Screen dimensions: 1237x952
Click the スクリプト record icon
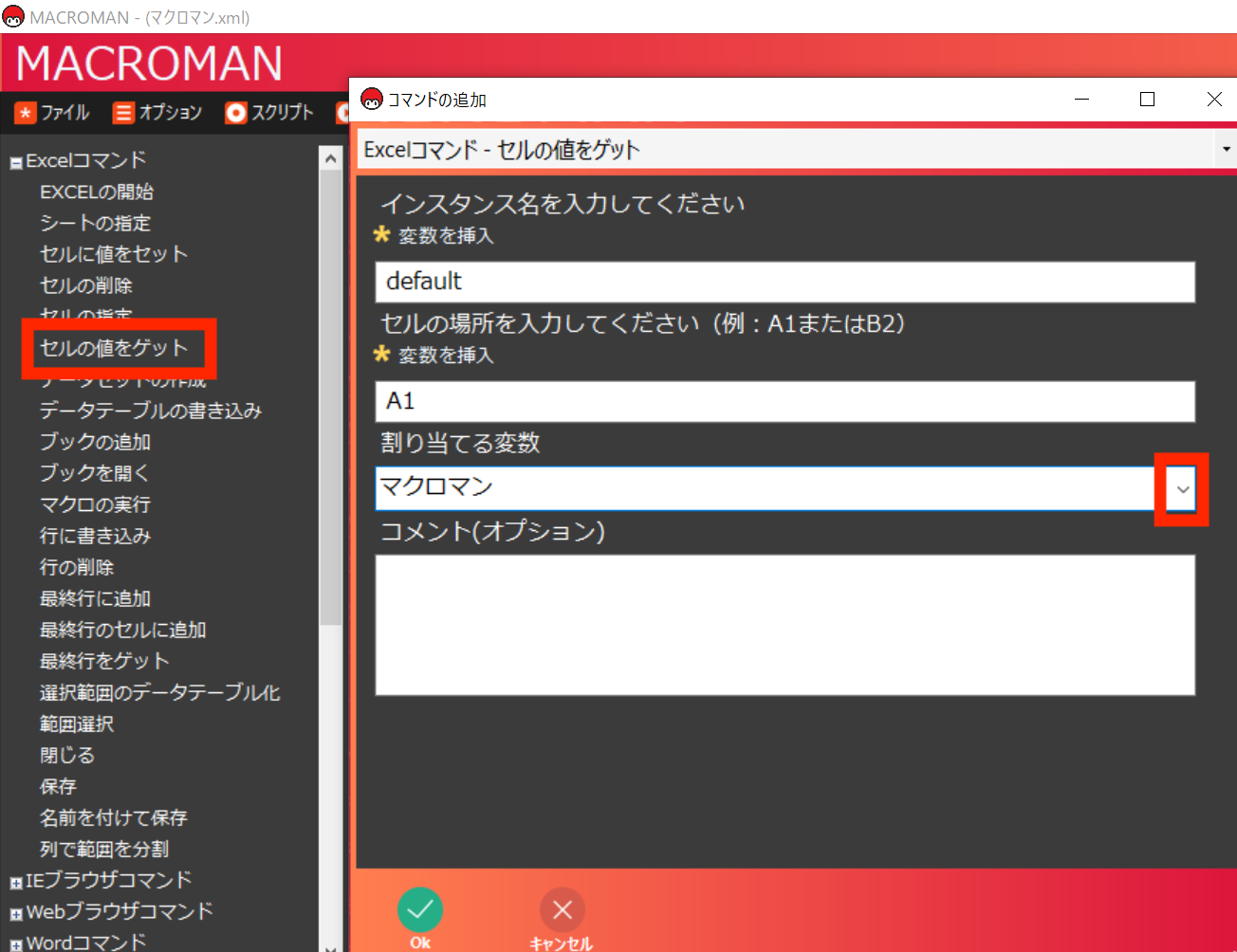pos(235,114)
